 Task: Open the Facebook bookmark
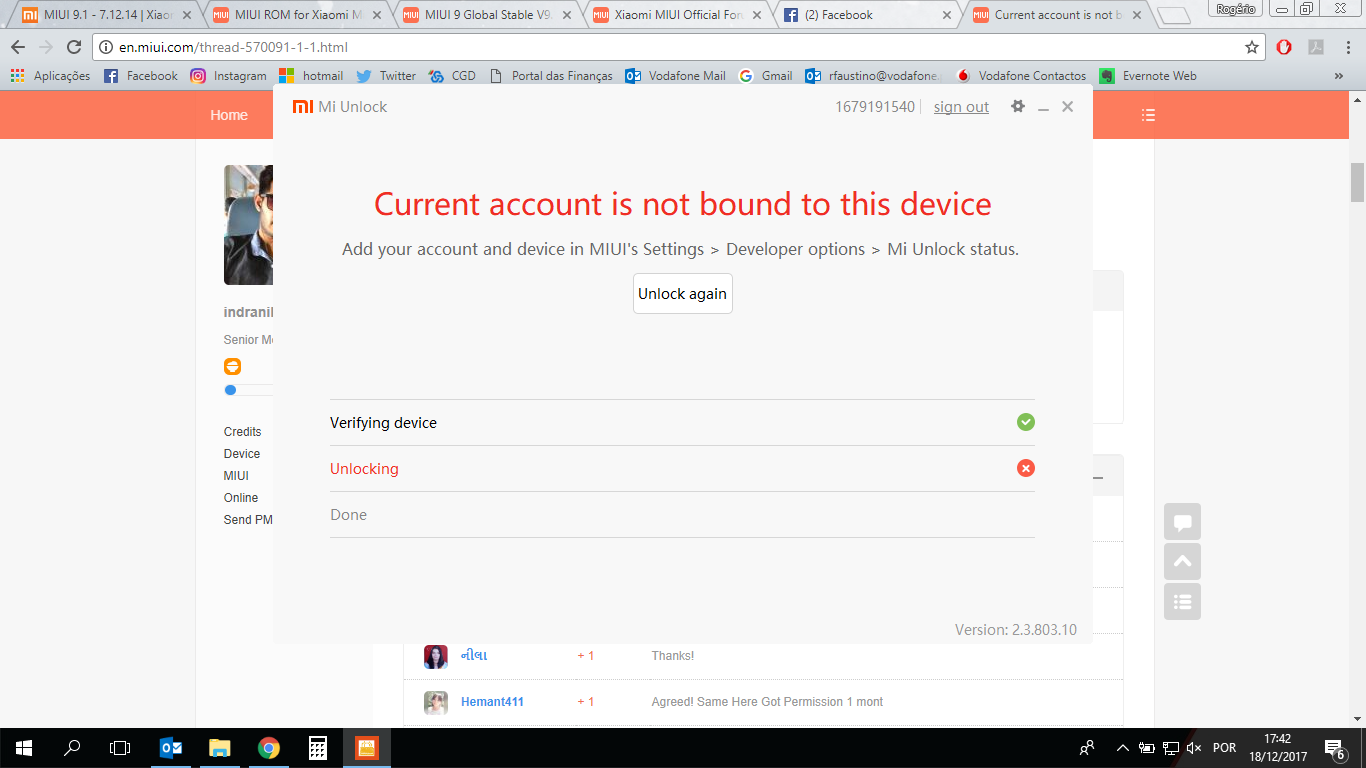tap(141, 76)
